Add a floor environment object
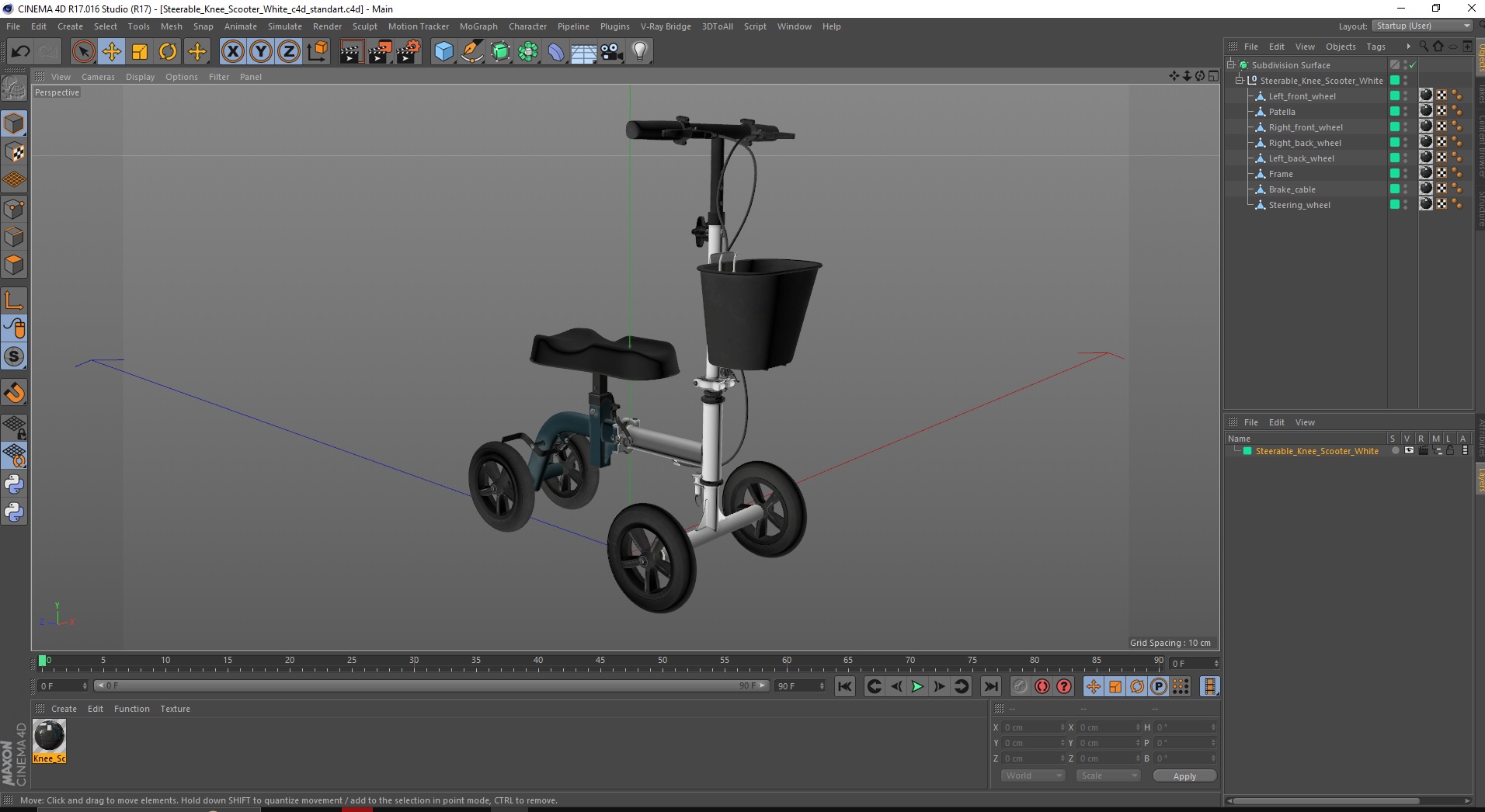Screen dimensions: 1485x812 click(x=584, y=52)
